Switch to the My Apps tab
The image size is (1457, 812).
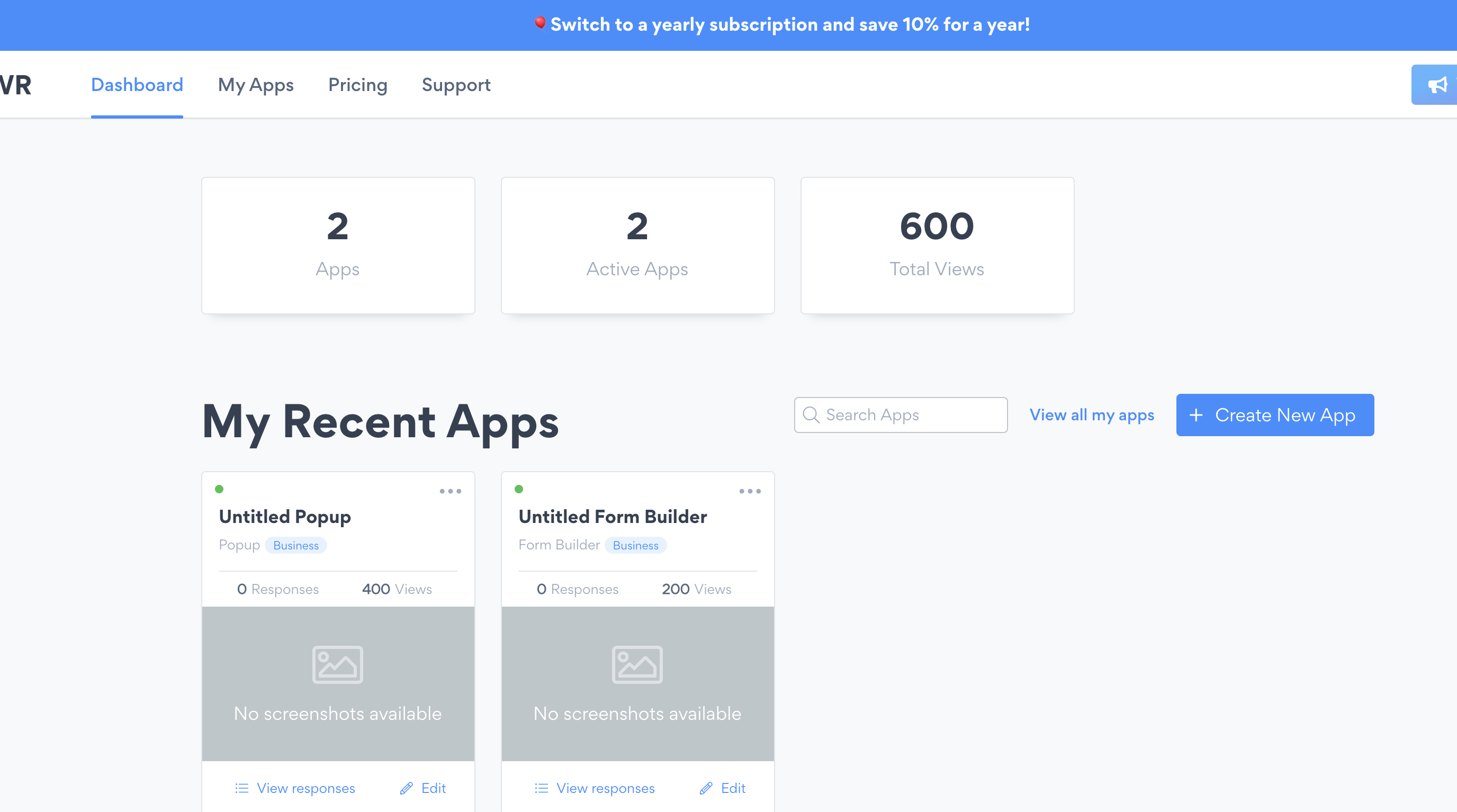click(256, 85)
